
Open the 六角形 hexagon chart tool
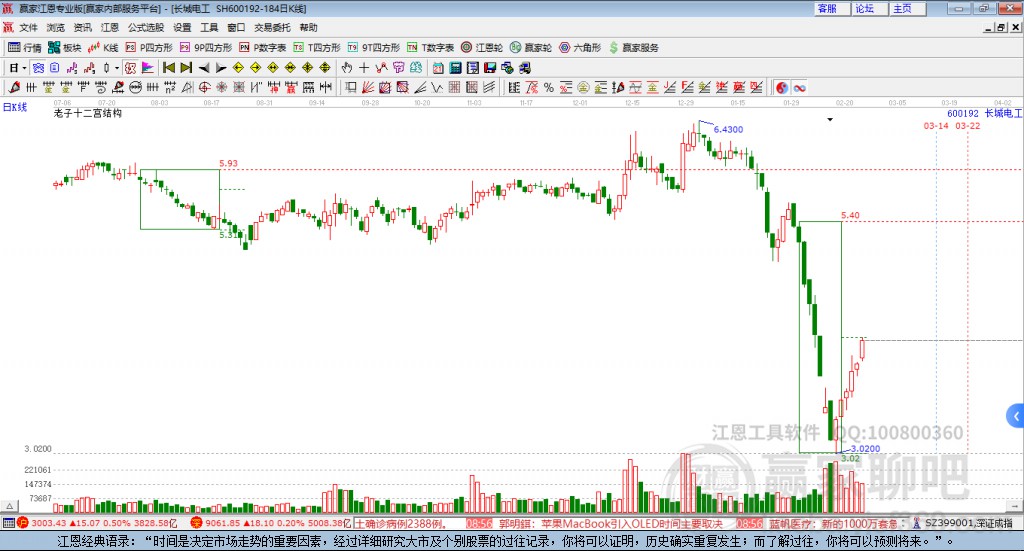[580, 48]
